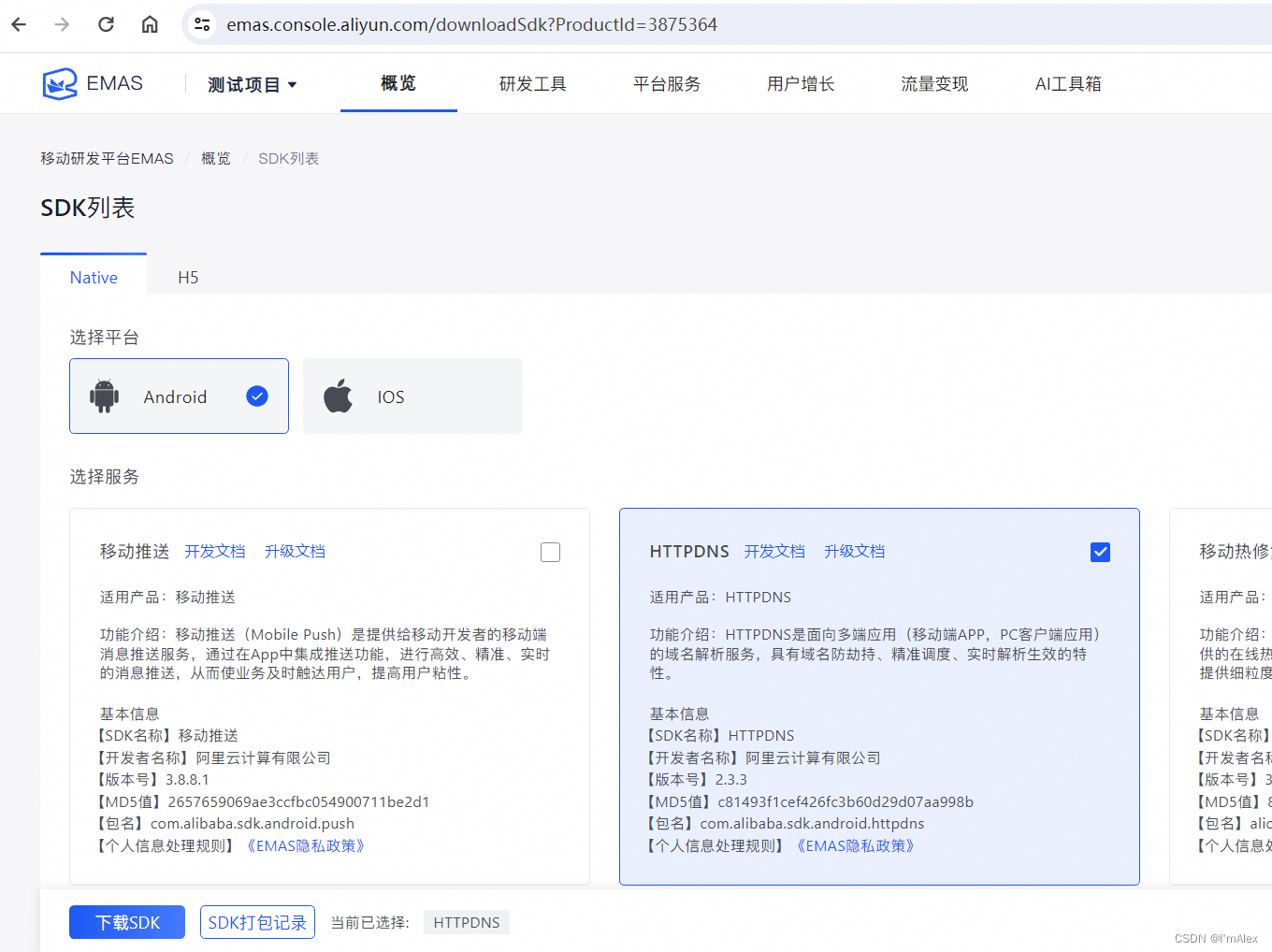
Task: View site information icon in address bar
Action: pos(202,24)
